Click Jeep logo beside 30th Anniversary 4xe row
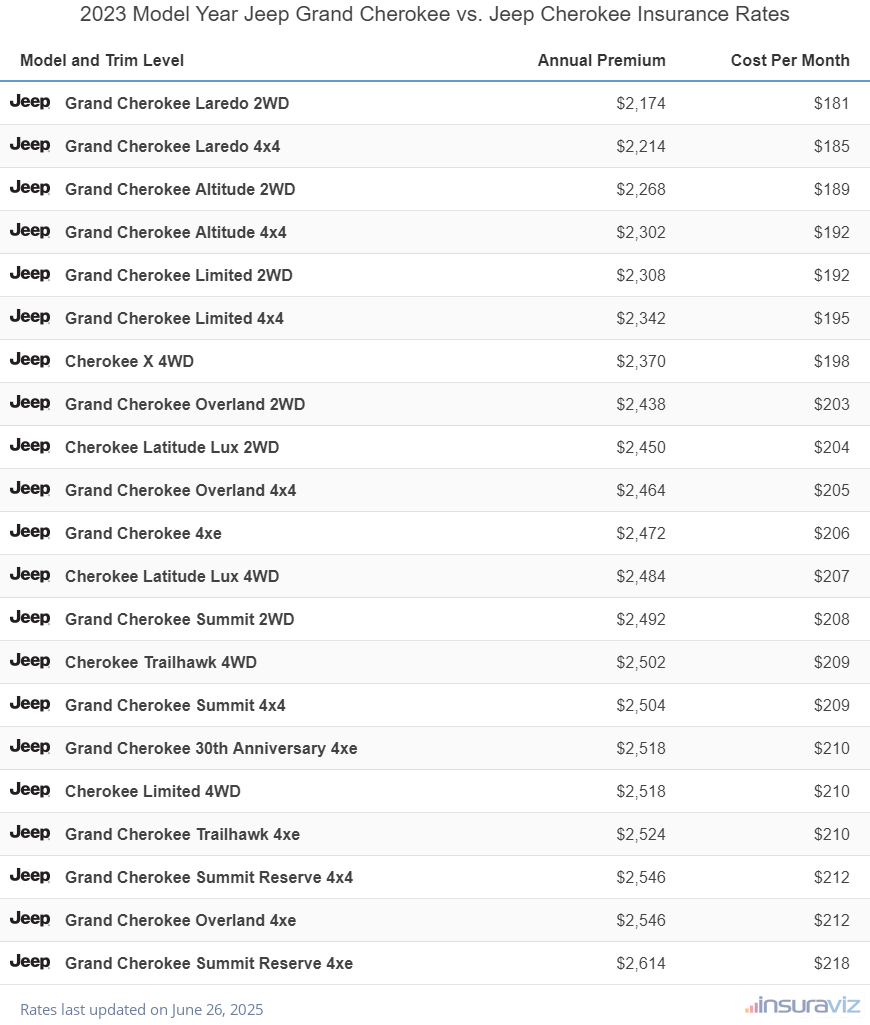Viewport: 870px width, 1025px height. point(30,747)
